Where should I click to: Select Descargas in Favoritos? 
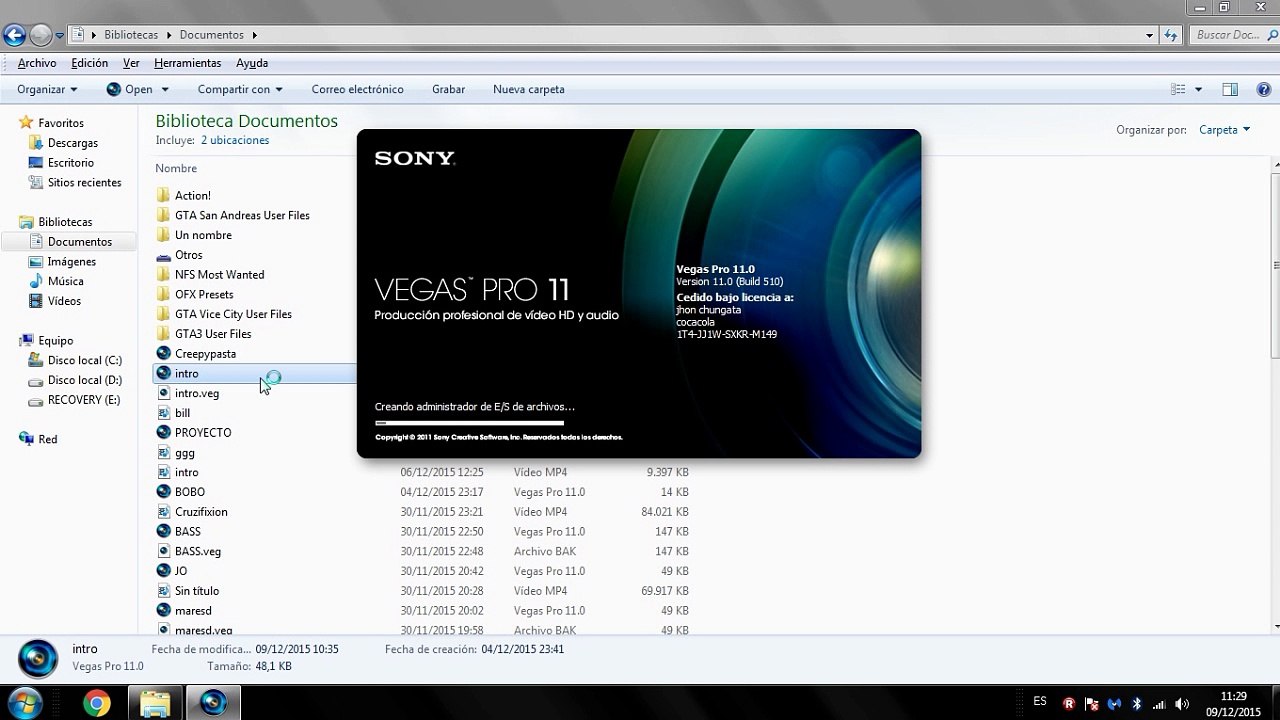(x=73, y=143)
